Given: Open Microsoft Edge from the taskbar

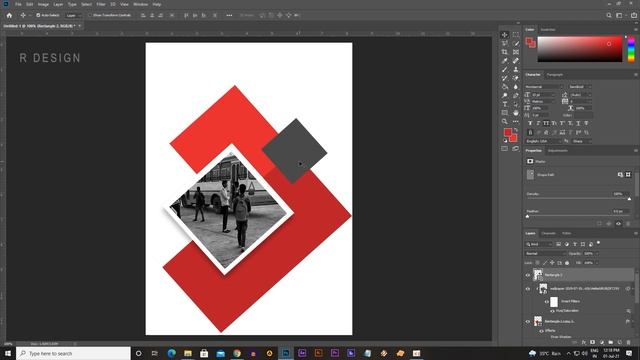Looking at the screenshot, I should pos(171,353).
